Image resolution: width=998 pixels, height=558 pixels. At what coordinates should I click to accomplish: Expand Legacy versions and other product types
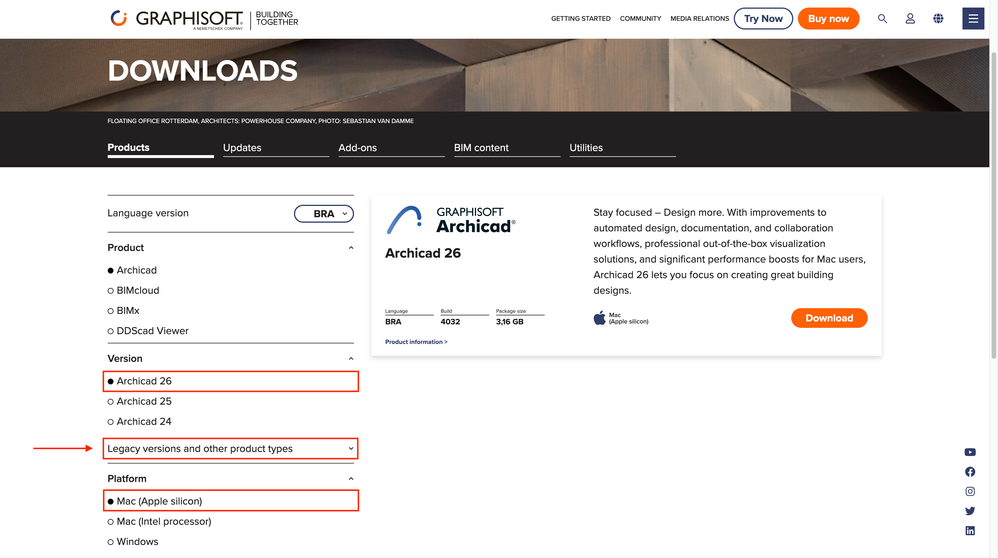pos(230,449)
